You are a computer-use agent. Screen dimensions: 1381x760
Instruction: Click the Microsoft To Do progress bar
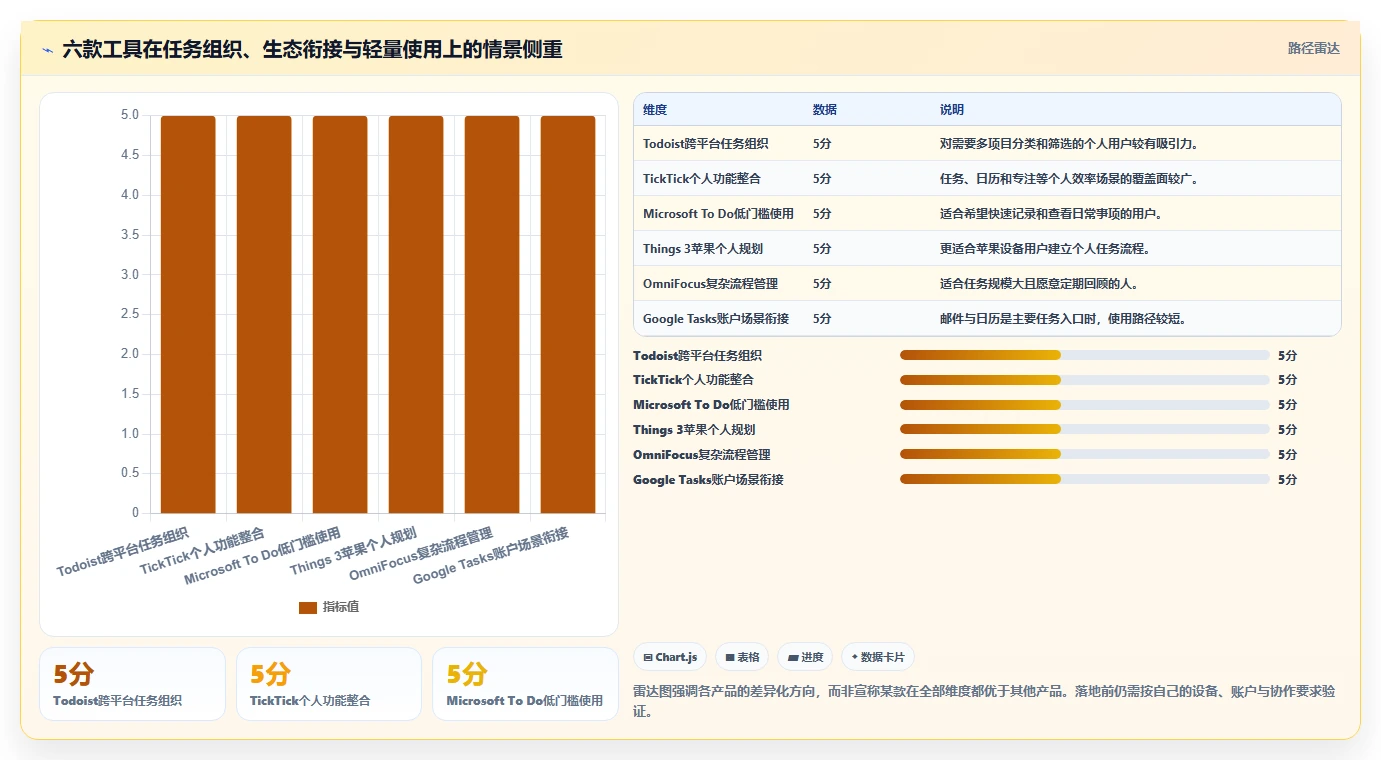point(1084,405)
